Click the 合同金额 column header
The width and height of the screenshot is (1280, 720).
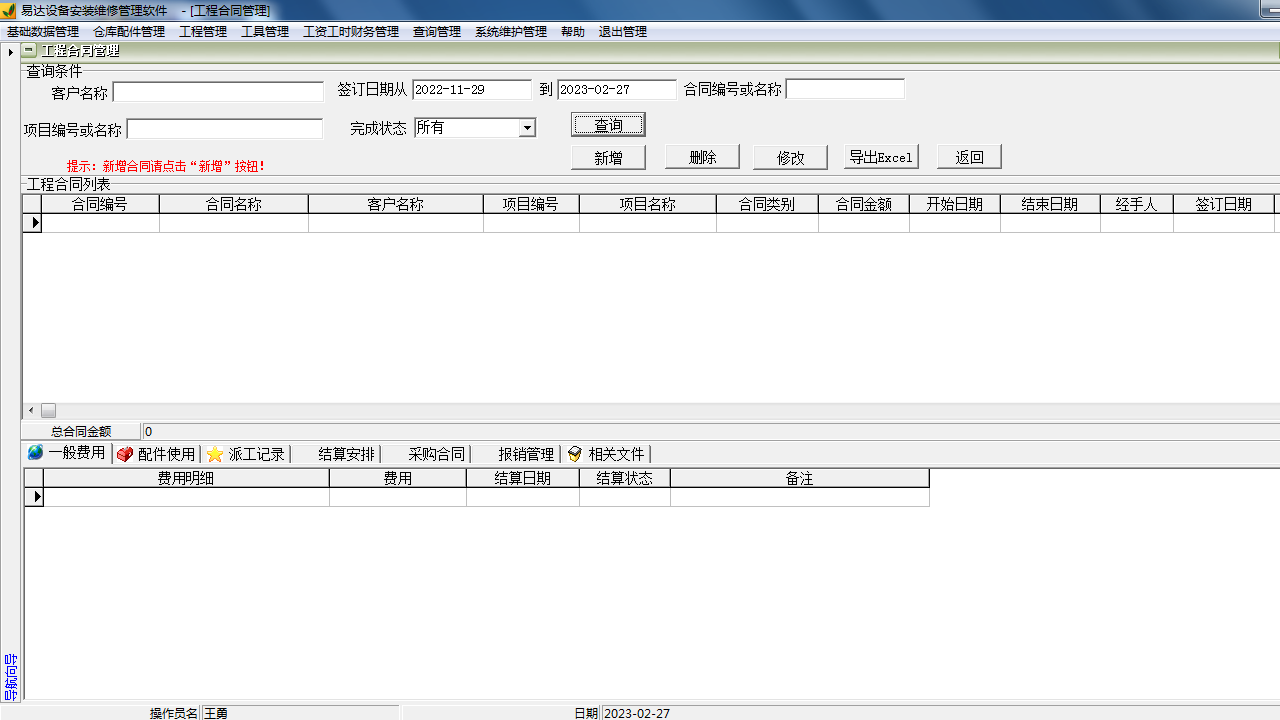click(863, 204)
